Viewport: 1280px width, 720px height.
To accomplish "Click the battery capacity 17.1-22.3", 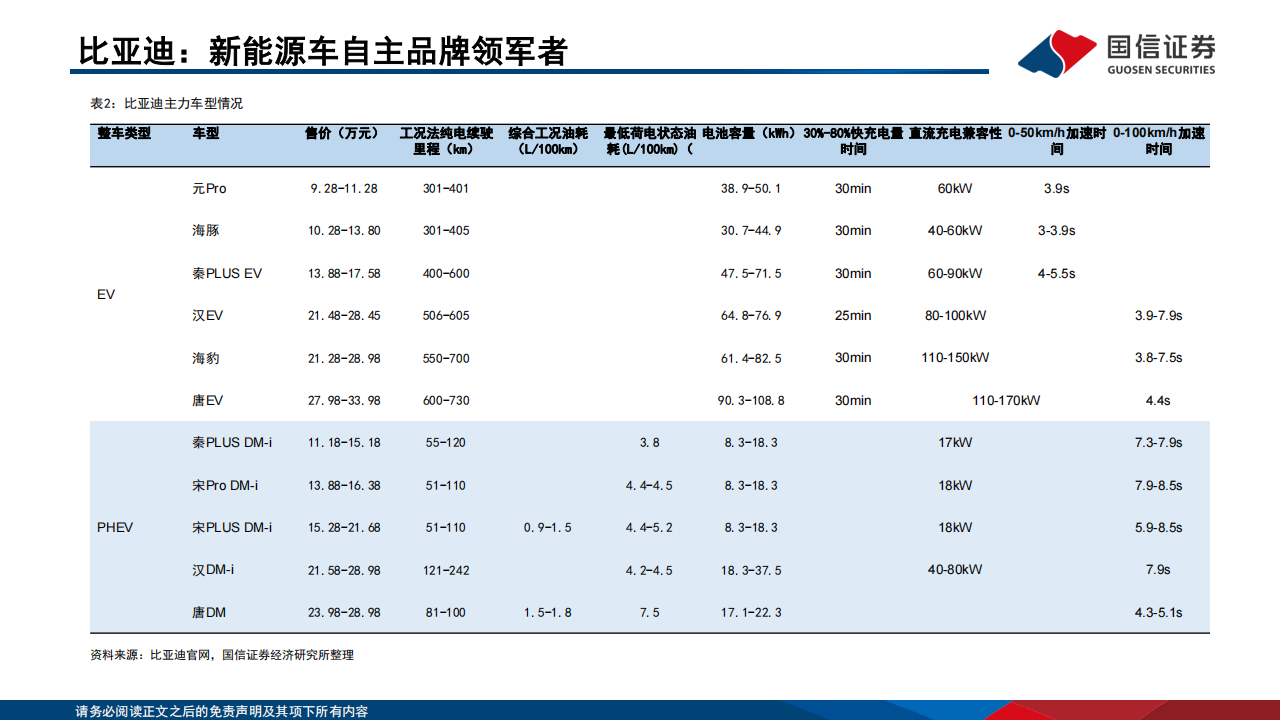I will (751, 613).
